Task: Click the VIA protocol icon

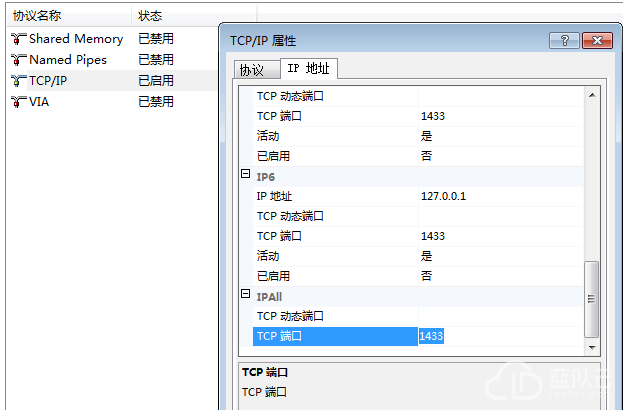Action: click(x=18, y=102)
